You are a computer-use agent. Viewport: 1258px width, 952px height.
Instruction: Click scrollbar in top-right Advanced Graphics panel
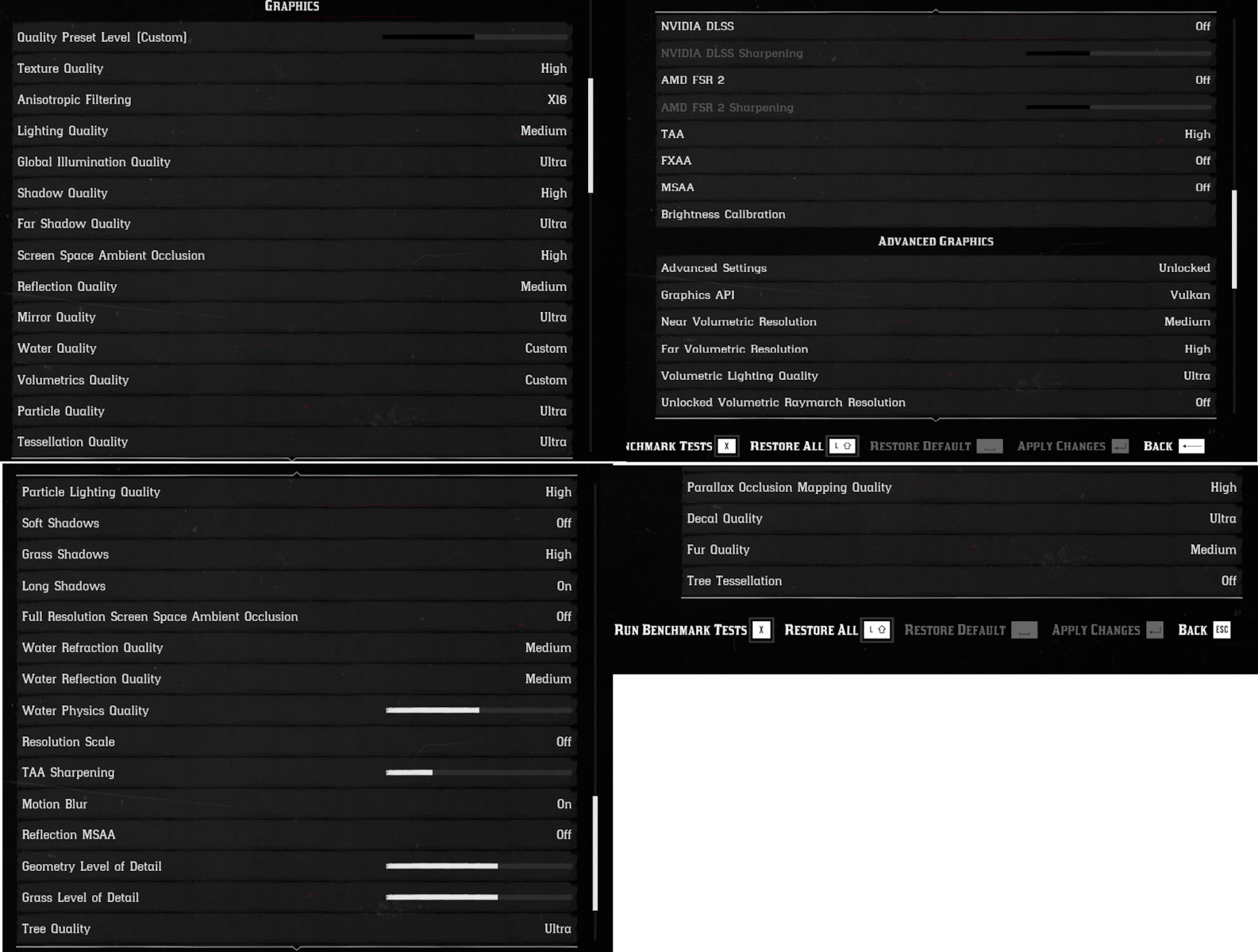tap(1234, 239)
